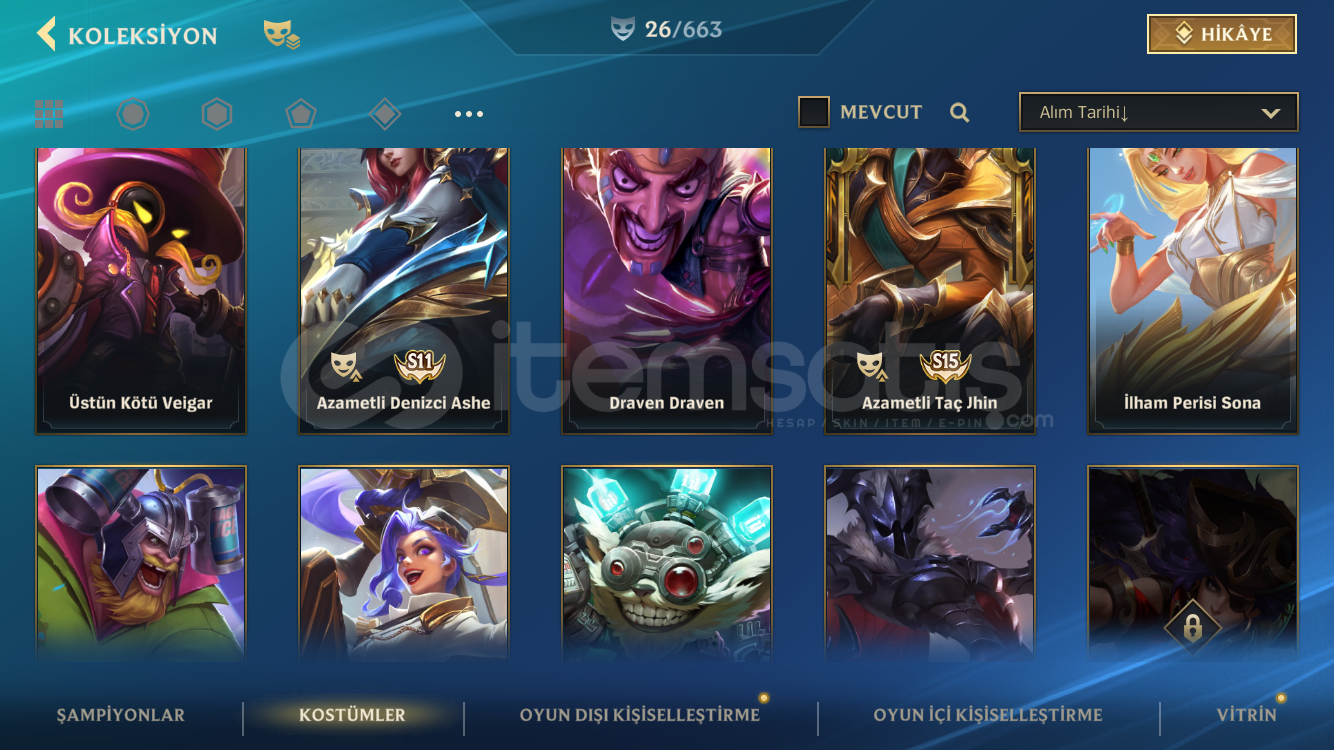This screenshot has height=750, width=1334.
Task: Go back using the Koleksiyon arrow
Action: pyautogui.click(x=46, y=34)
